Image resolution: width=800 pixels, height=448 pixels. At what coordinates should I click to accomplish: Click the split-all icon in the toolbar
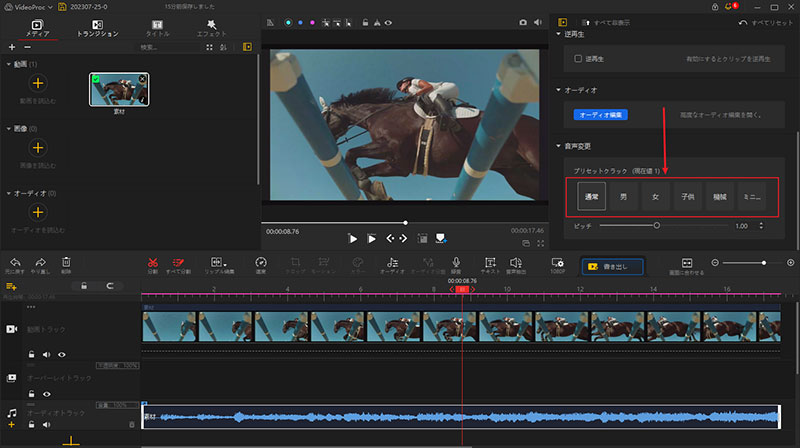178,262
